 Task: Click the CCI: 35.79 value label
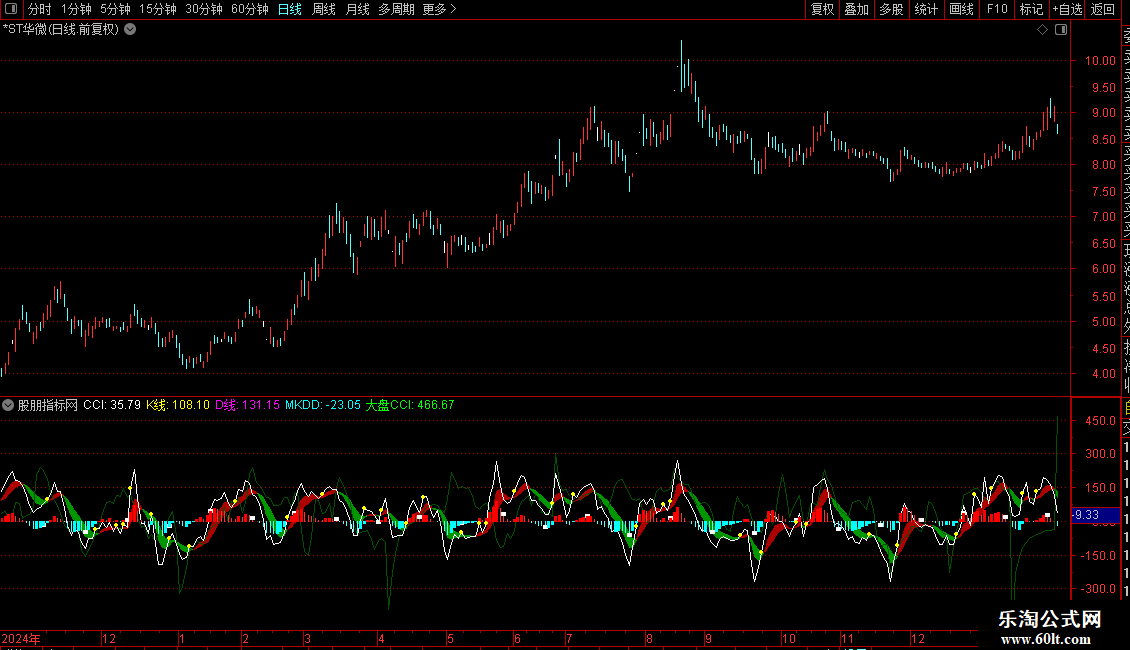coord(112,405)
